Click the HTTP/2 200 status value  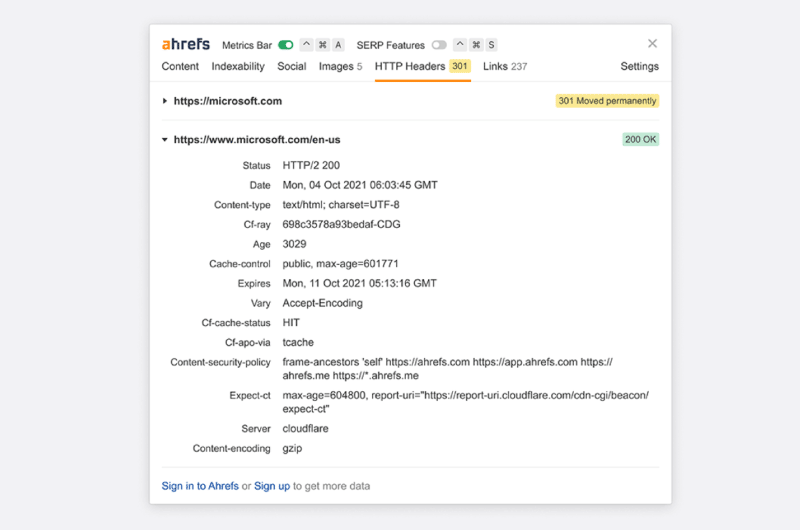point(311,165)
